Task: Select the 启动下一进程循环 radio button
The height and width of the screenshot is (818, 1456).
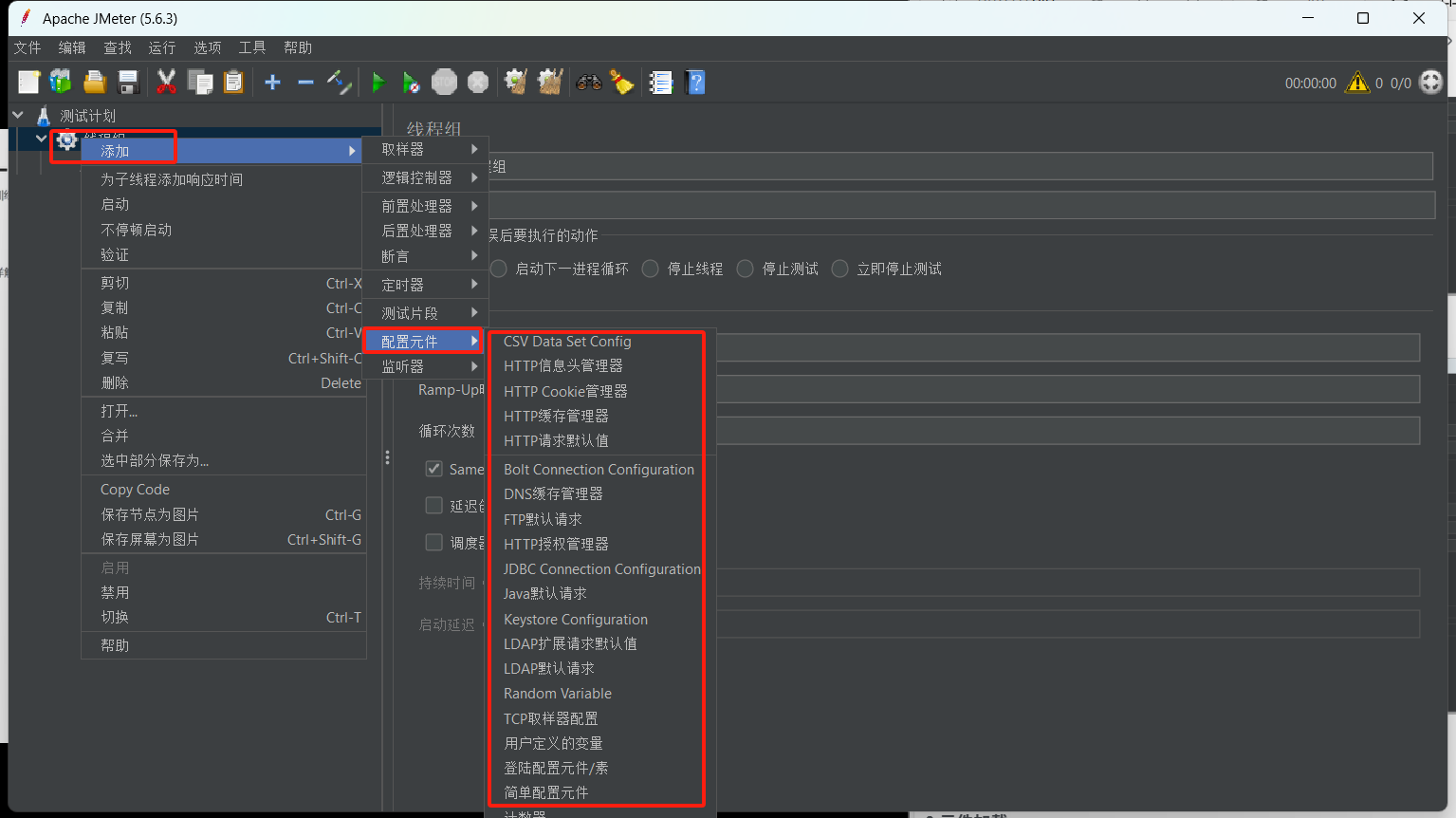Action: 499,269
